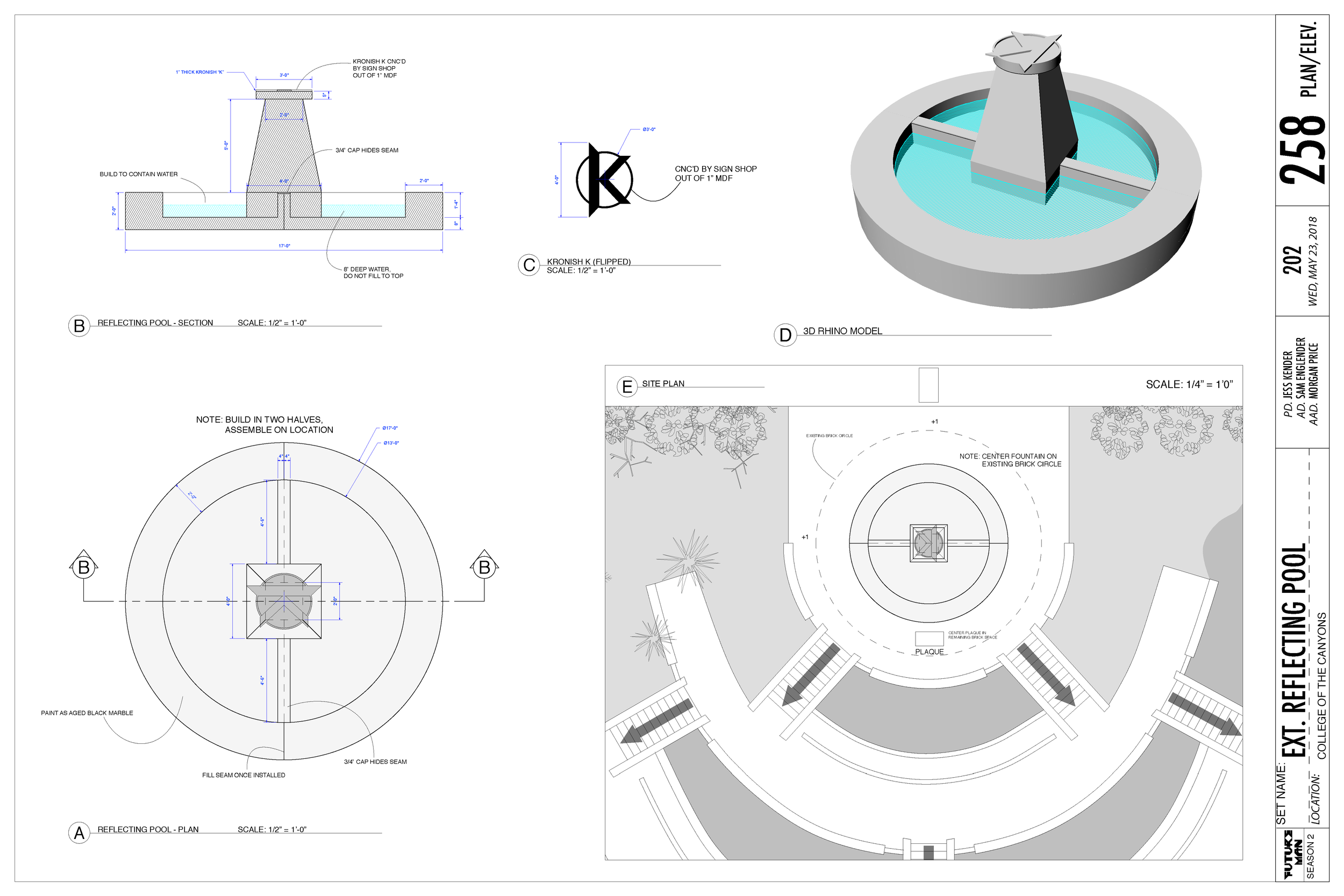
Task: Click the sheet number 258
Action: 1302,150
